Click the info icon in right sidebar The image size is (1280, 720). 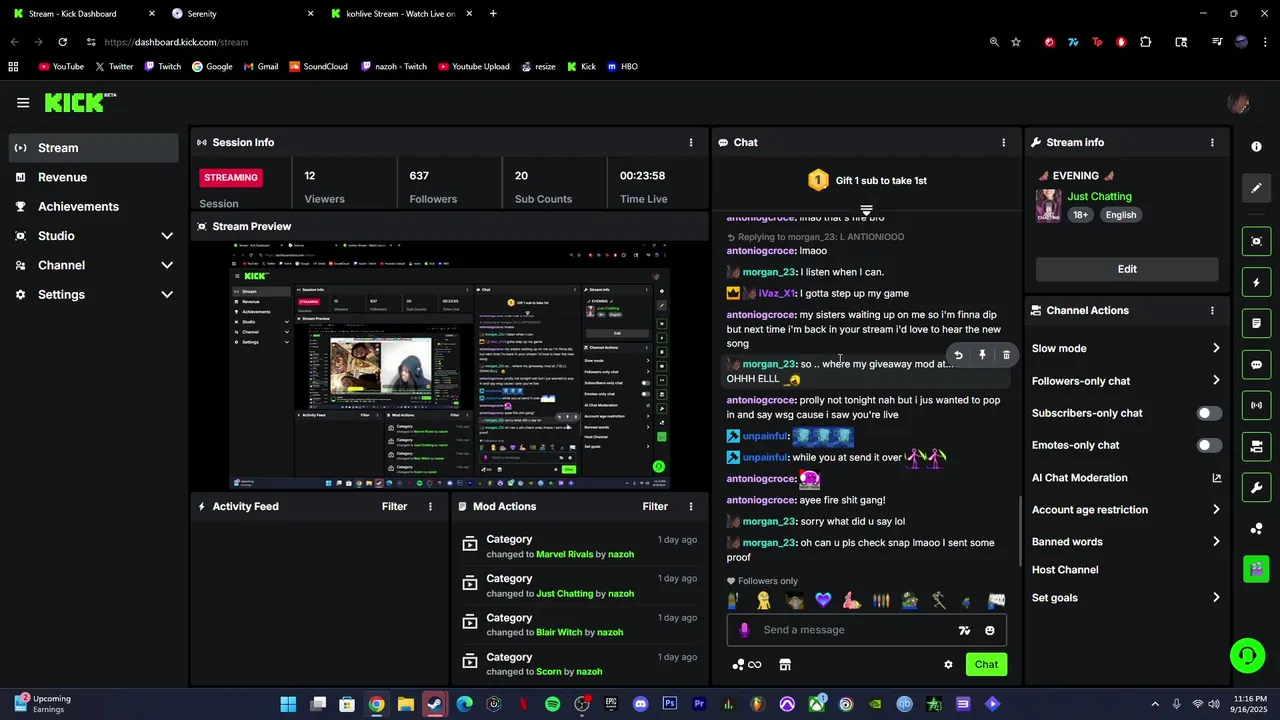(1257, 146)
